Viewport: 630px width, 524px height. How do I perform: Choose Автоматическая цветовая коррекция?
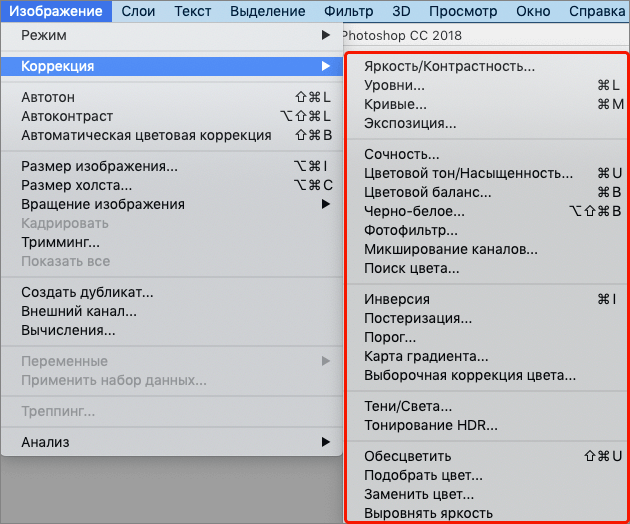pos(172,135)
